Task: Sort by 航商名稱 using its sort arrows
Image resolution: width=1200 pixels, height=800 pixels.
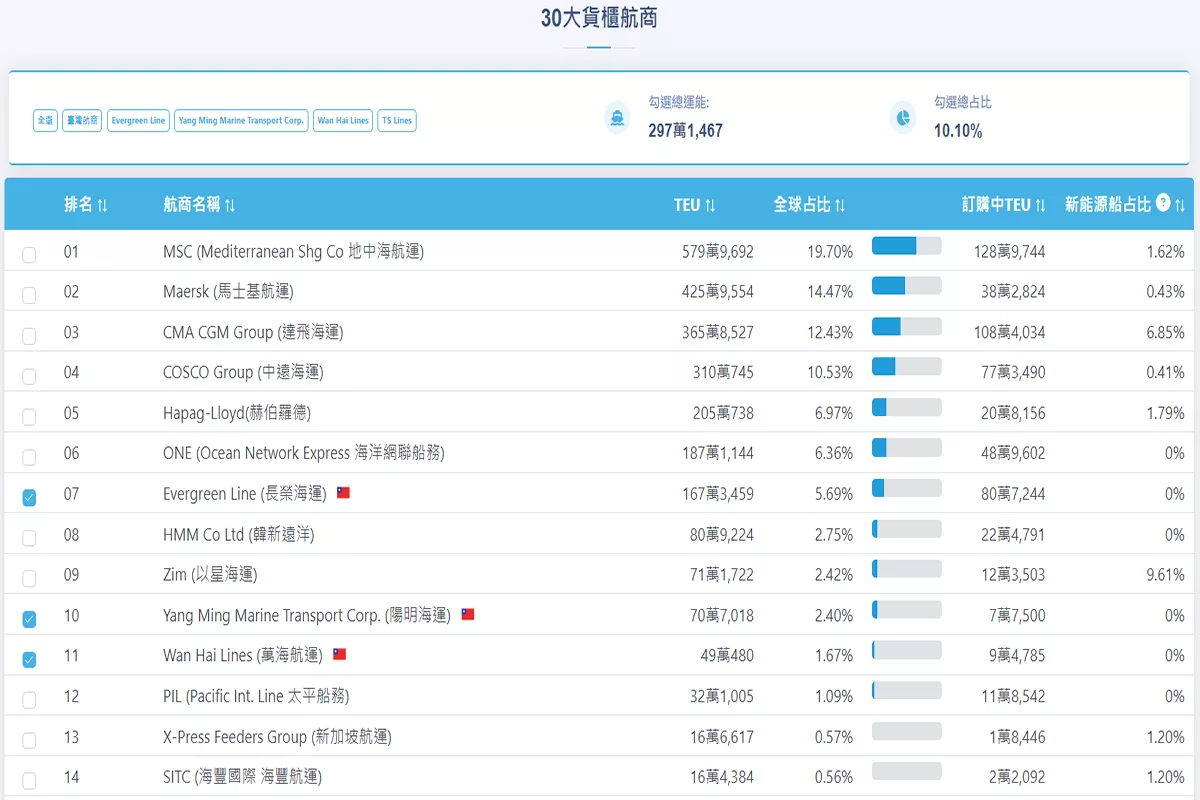Action: pos(230,205)
